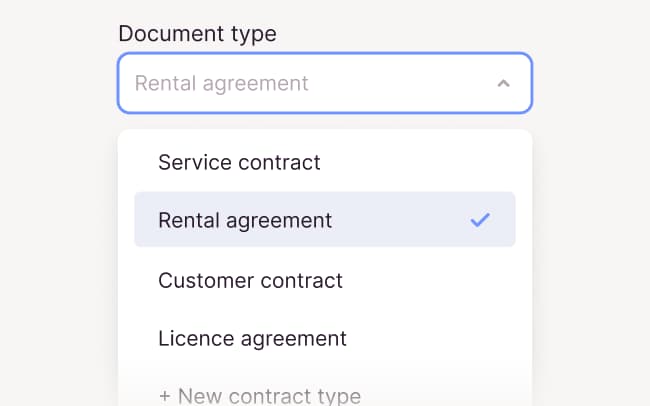Deselect the checked Rental agreement item

tap(324, 220)
